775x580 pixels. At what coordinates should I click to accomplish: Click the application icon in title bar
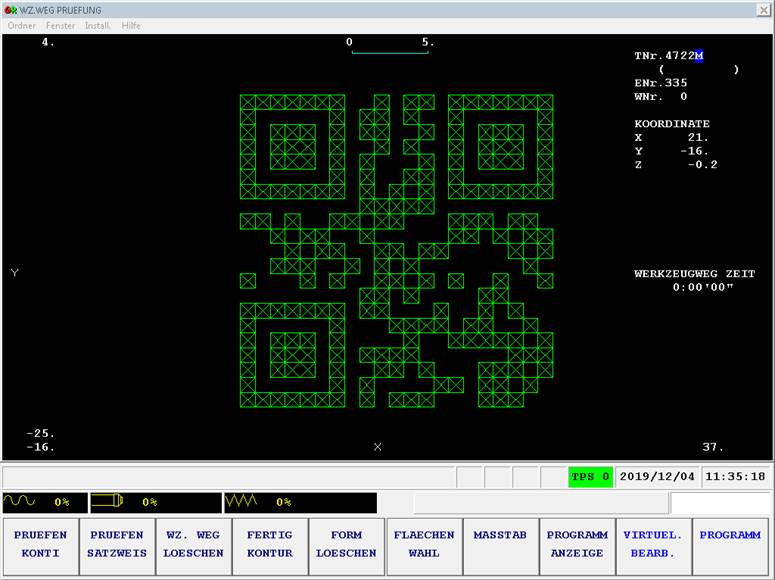(10, 10)
